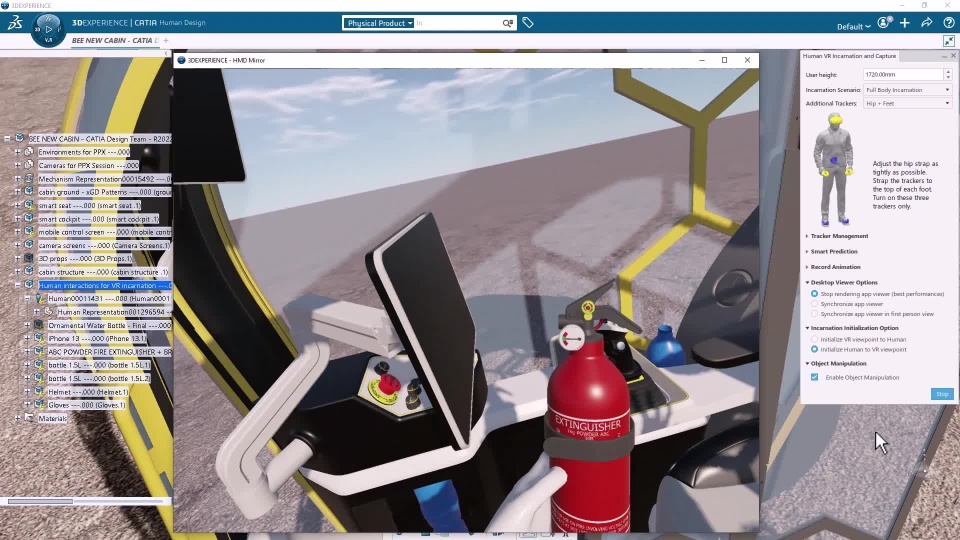Viewport: 960px width, 540px height.
Task: Select bottle 1.5L.1 tree item
Action: (99, 365)
